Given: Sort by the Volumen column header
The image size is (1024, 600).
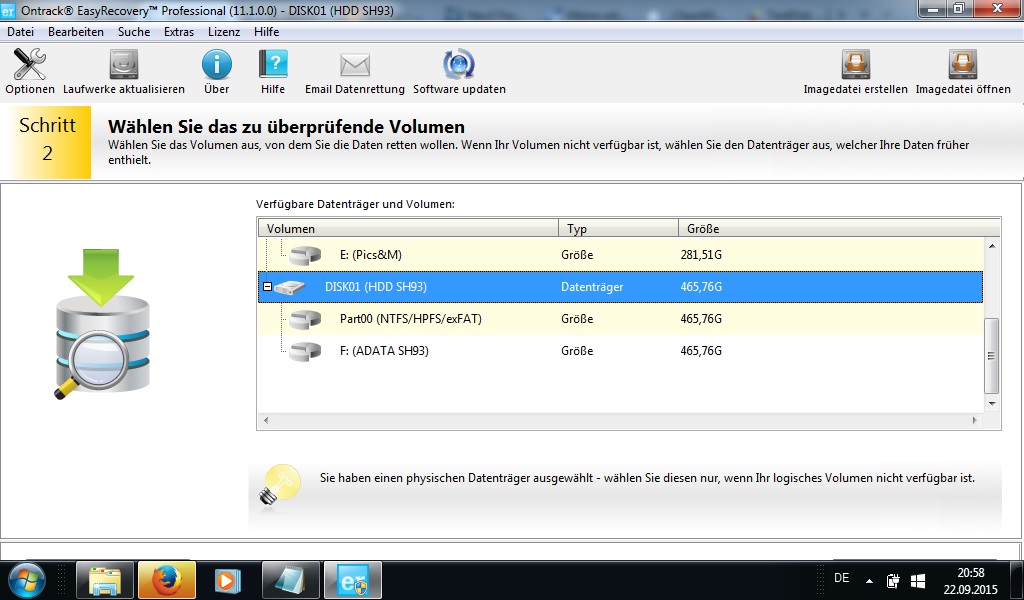Looking at the screenshot, I should pos(408,229).
